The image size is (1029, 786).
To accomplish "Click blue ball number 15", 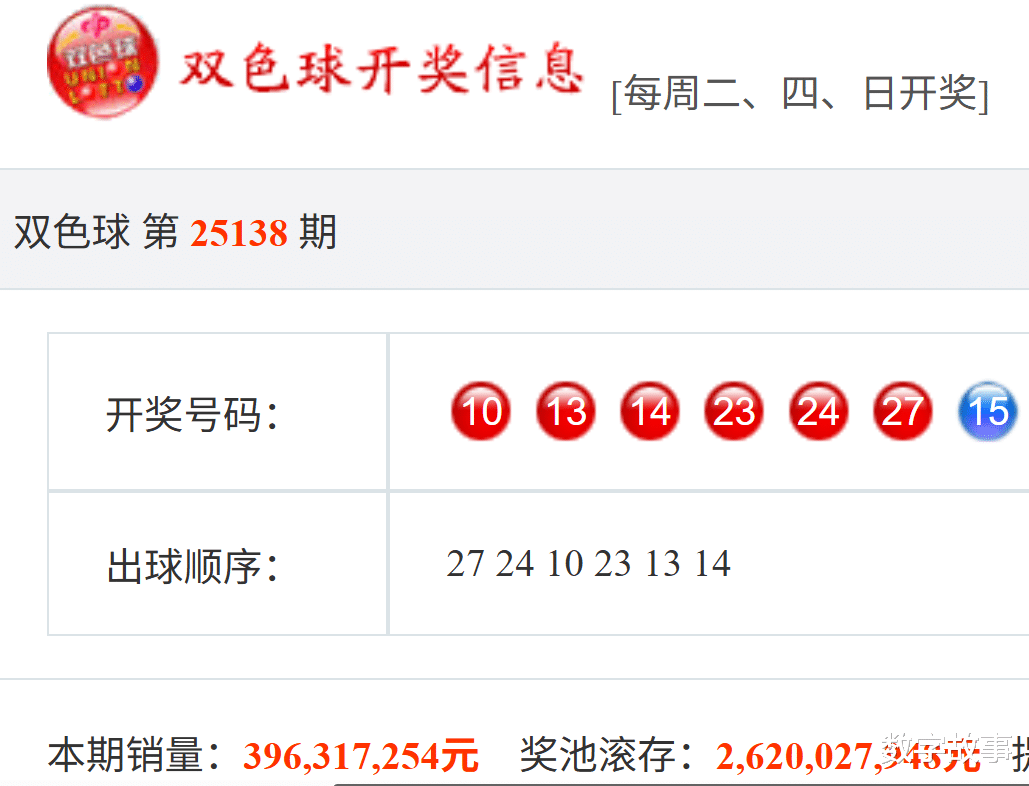I will 988,411.
